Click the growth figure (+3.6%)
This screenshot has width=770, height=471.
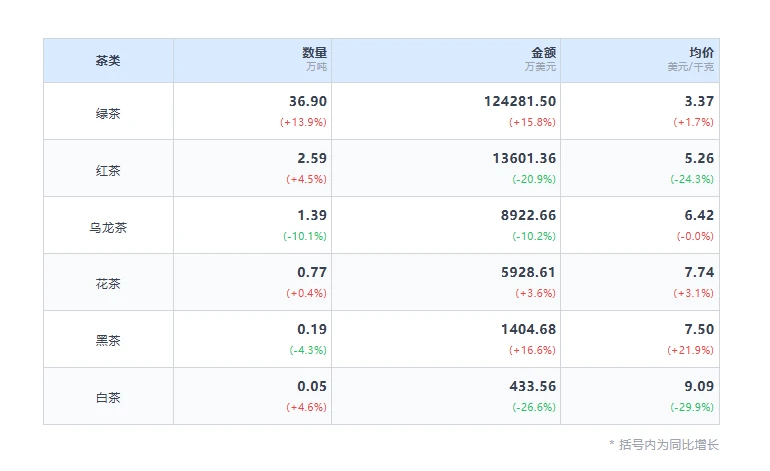pyautogui.click(x=535, y=293)
